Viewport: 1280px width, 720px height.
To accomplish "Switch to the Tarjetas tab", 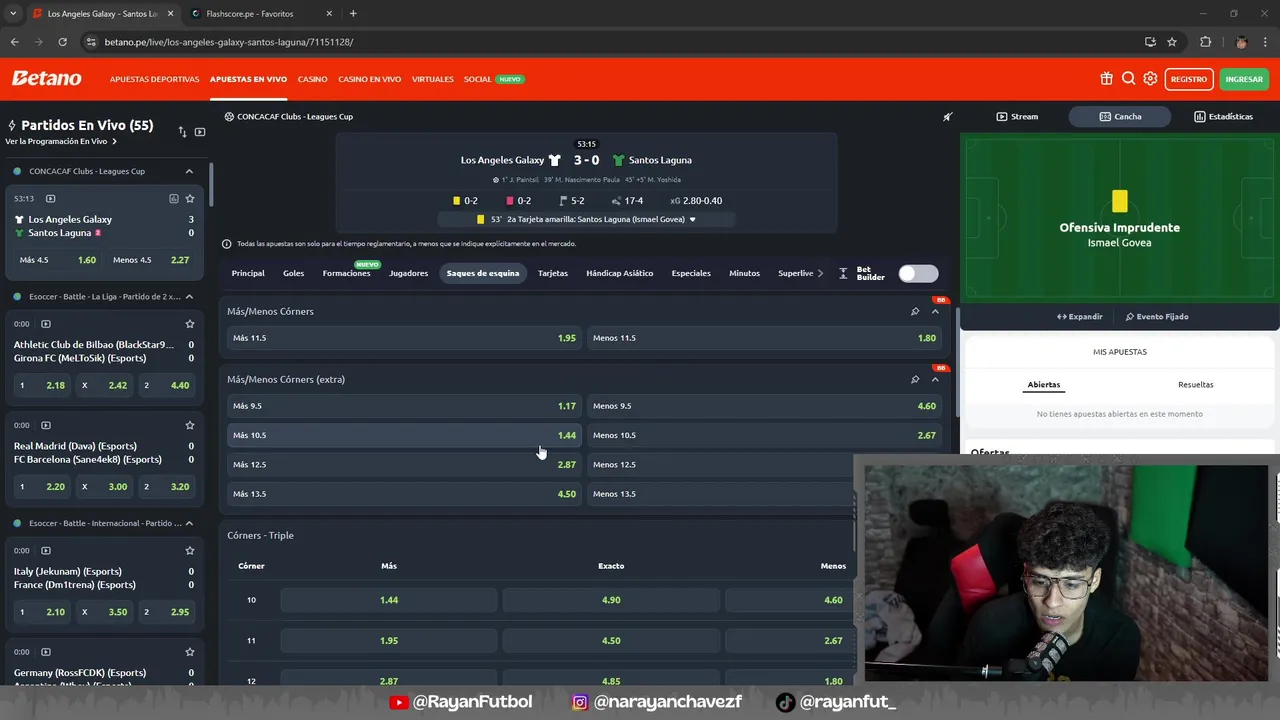I will 553,273.
